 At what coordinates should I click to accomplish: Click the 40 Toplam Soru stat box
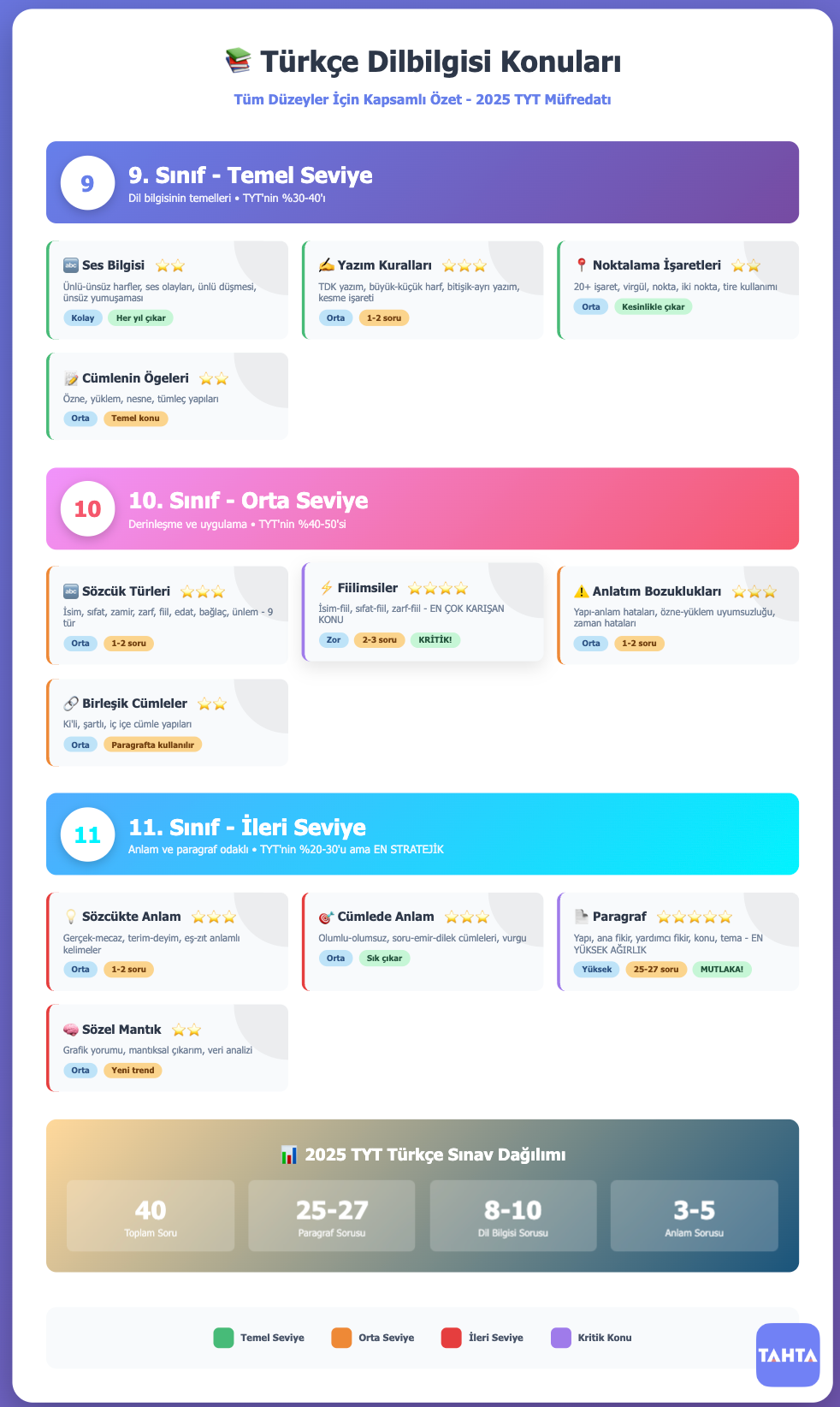pos(151,1216)
